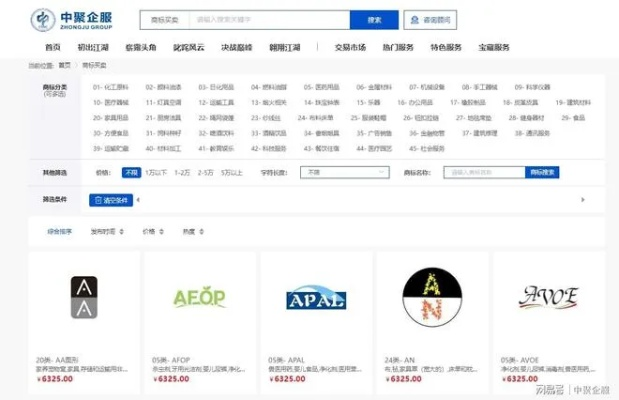Open the circular AN trademark image
Screen dimensions: 619x400
click(x=432, y=297)
